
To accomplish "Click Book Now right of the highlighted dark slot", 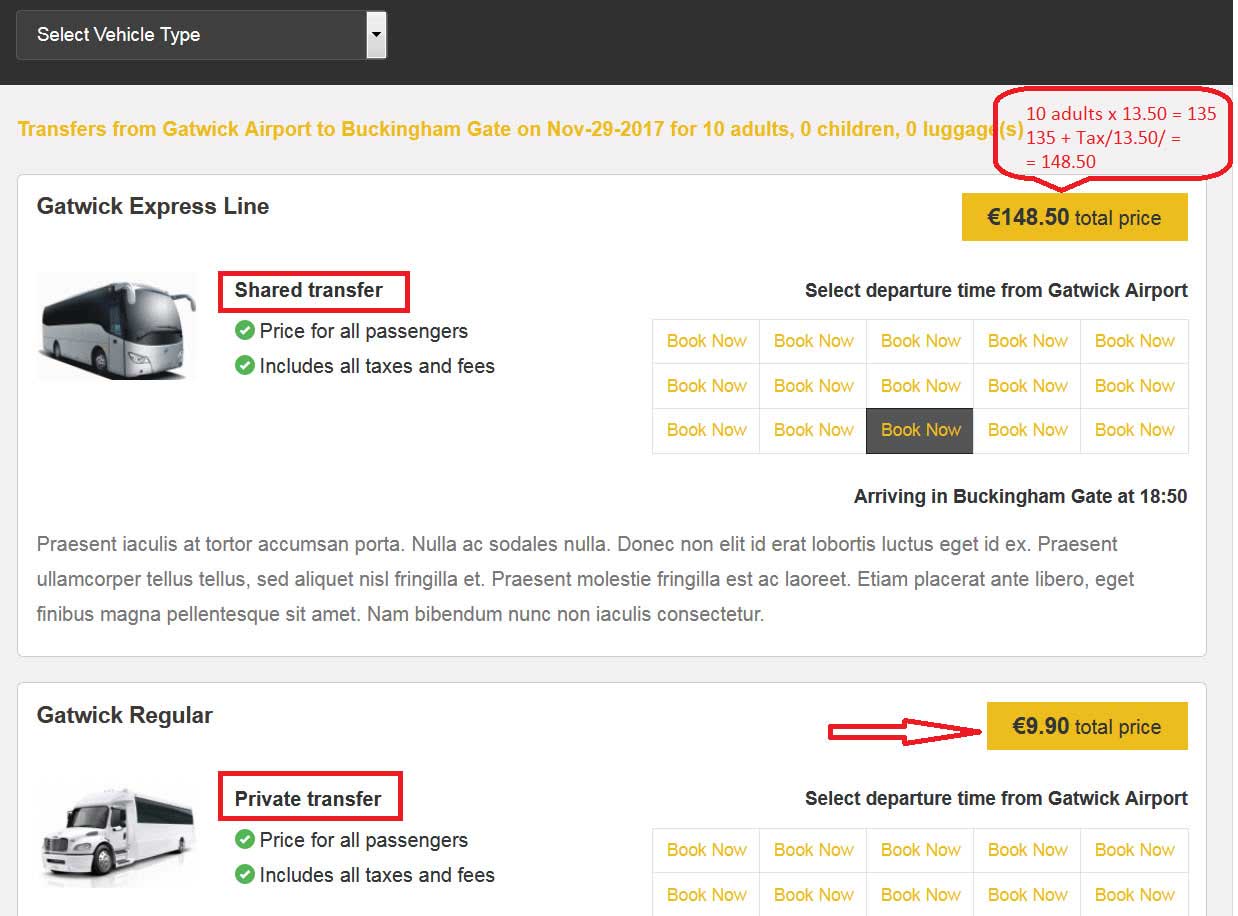I will click(1027, 430).
